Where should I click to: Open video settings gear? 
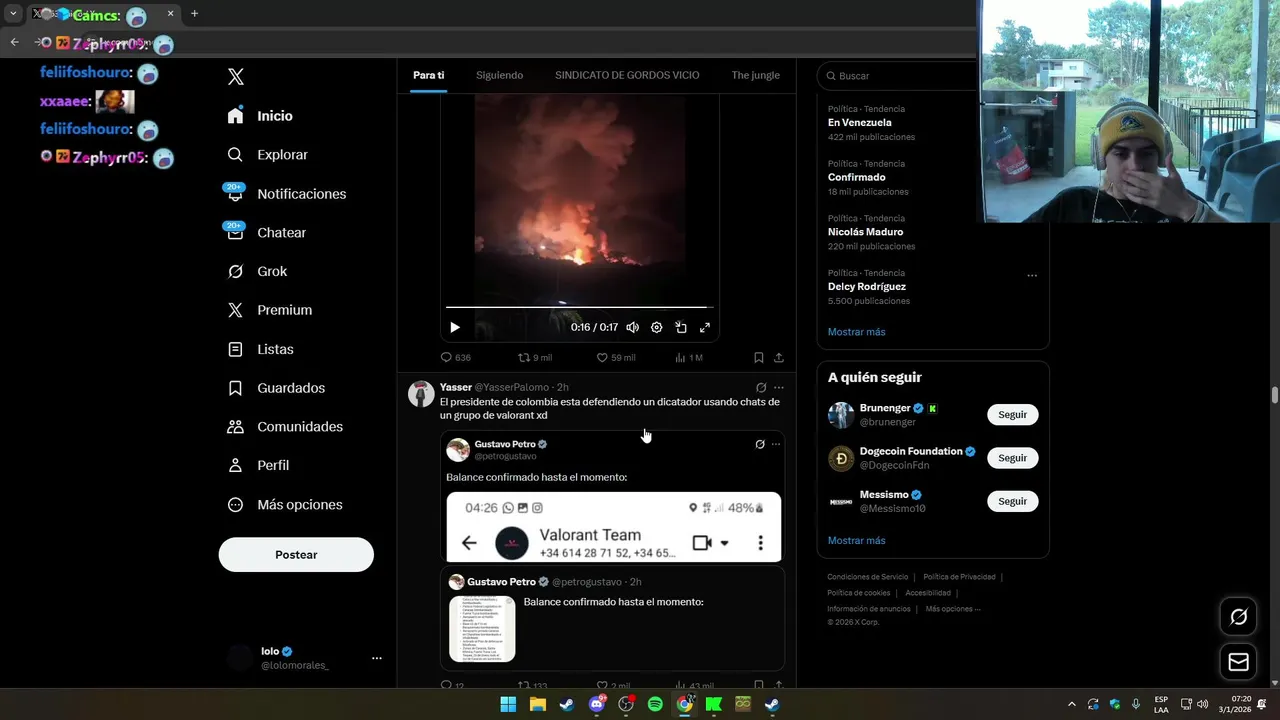coord(657,327)
